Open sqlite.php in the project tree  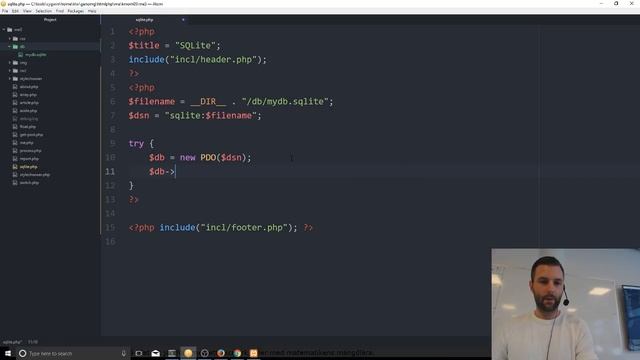[x=28, y=167]
